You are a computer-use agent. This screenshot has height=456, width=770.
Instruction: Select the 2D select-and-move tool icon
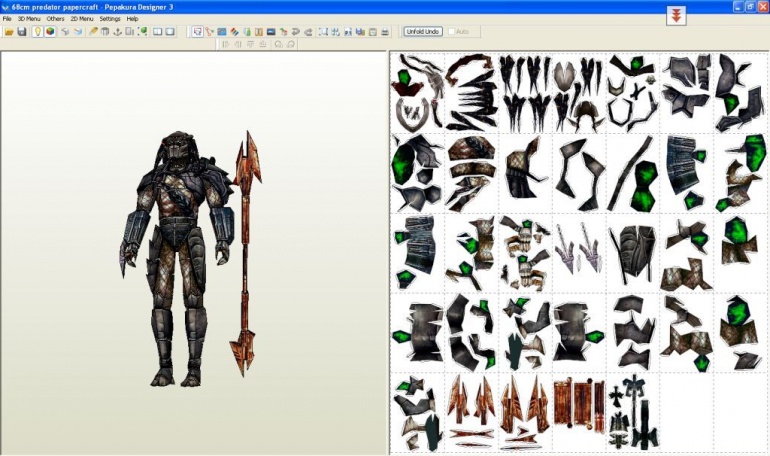197,32
